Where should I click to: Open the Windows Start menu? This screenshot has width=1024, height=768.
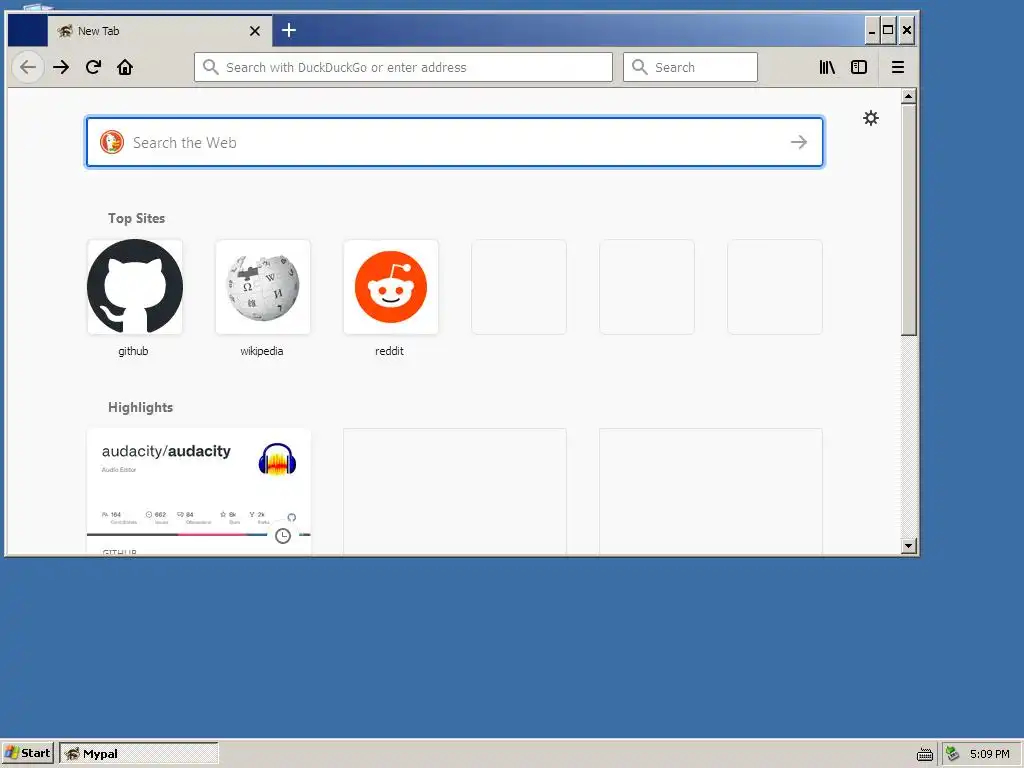(x=27, y=753)
